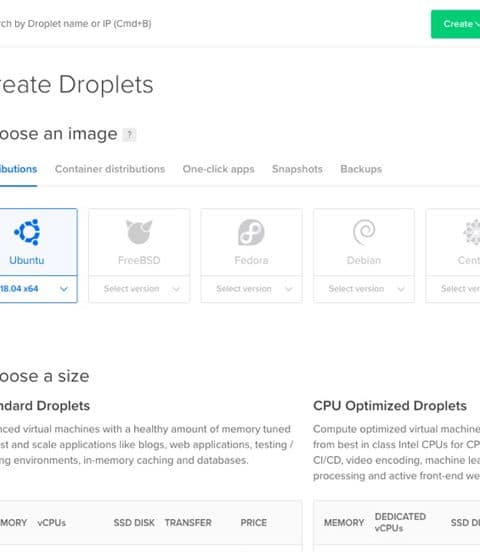Click the FreeBSD label text
Image resolution: width=480 pixels, height=552 pixels.
coord(139,261)
